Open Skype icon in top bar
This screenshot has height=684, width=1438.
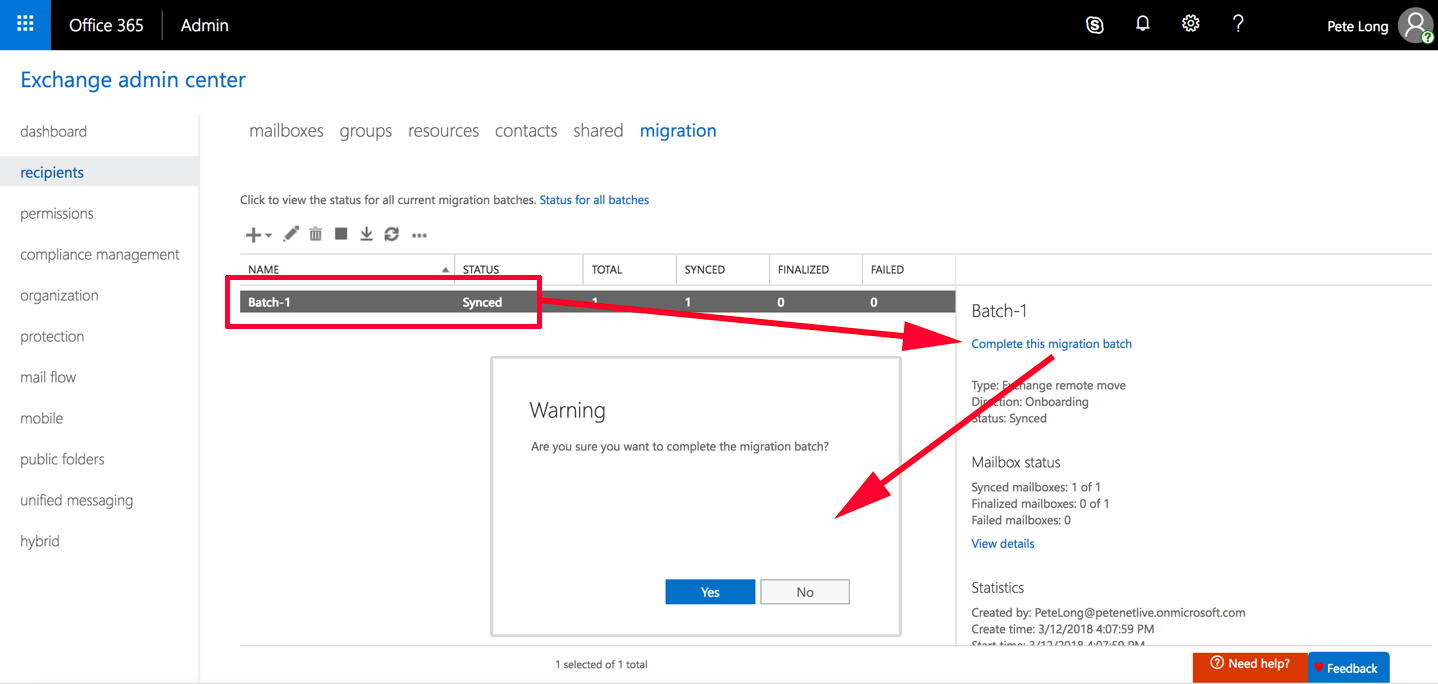1094,24
